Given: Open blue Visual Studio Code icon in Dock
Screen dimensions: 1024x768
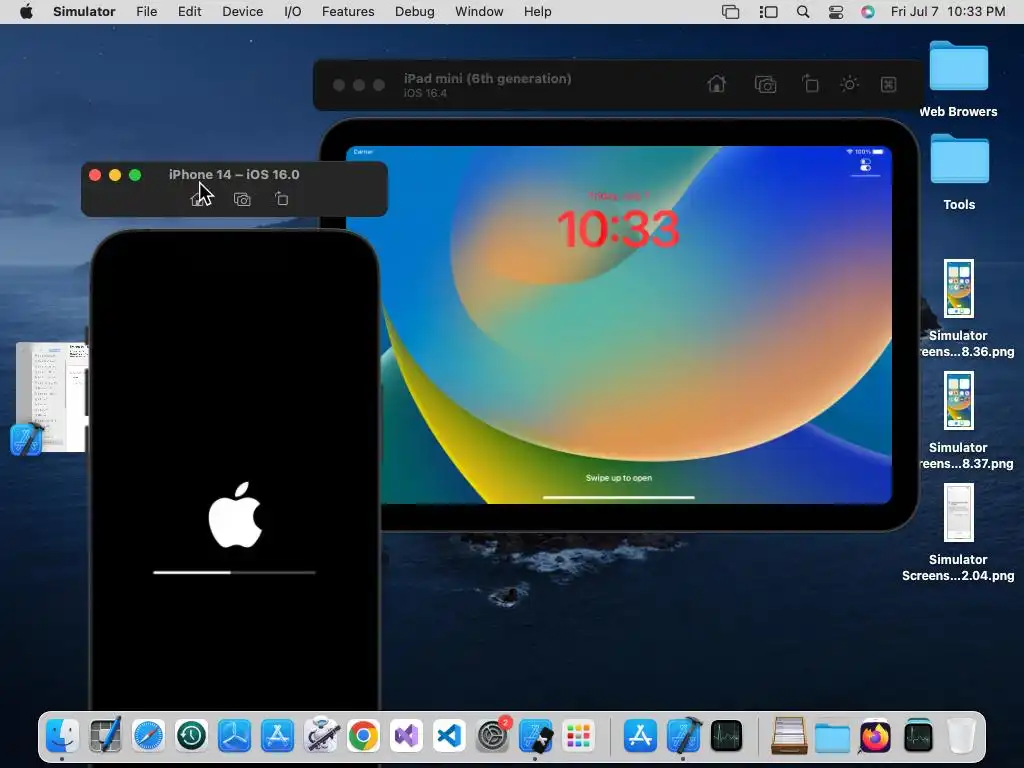Looking at the screenshot, I should pyautogui.click(x=449, y=736).
